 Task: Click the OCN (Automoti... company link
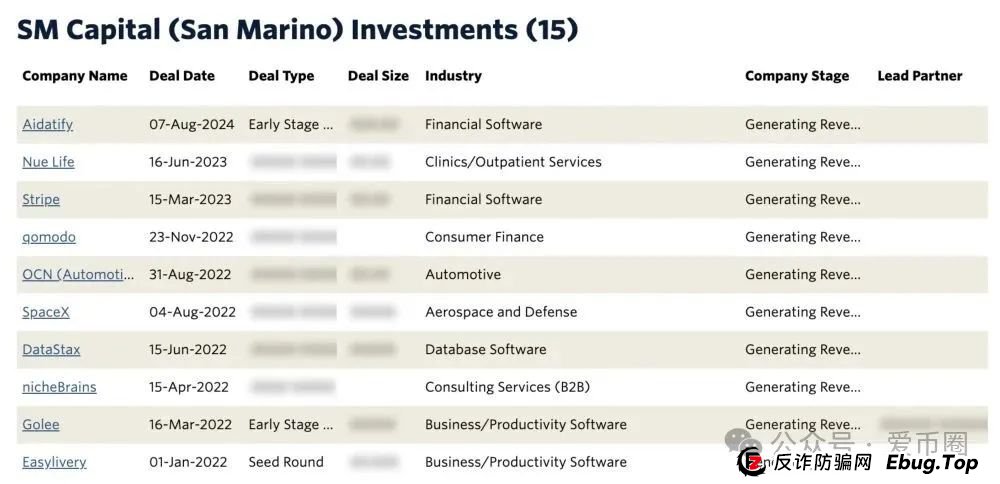[x=78, y=275]
